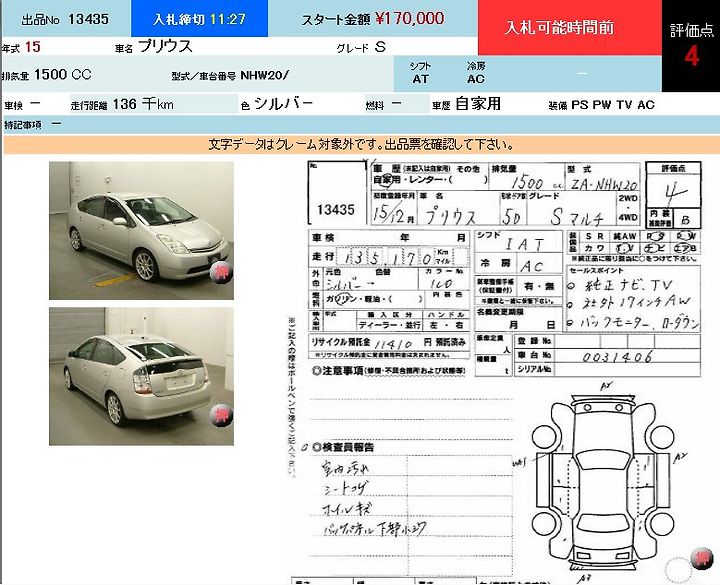Screen dimensions: 720x585
Task: Click the color シルバー value
Action: [x=283, y=104]
